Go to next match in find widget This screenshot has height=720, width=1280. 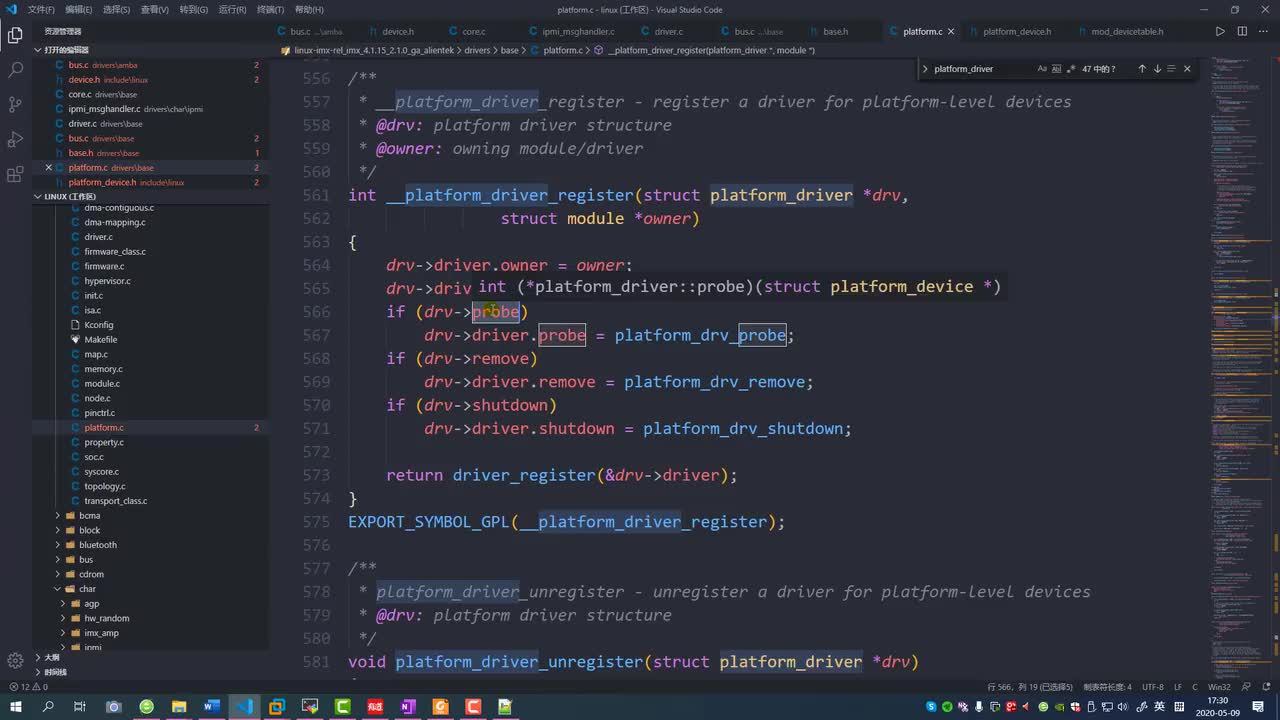(x=1157, y=69)
